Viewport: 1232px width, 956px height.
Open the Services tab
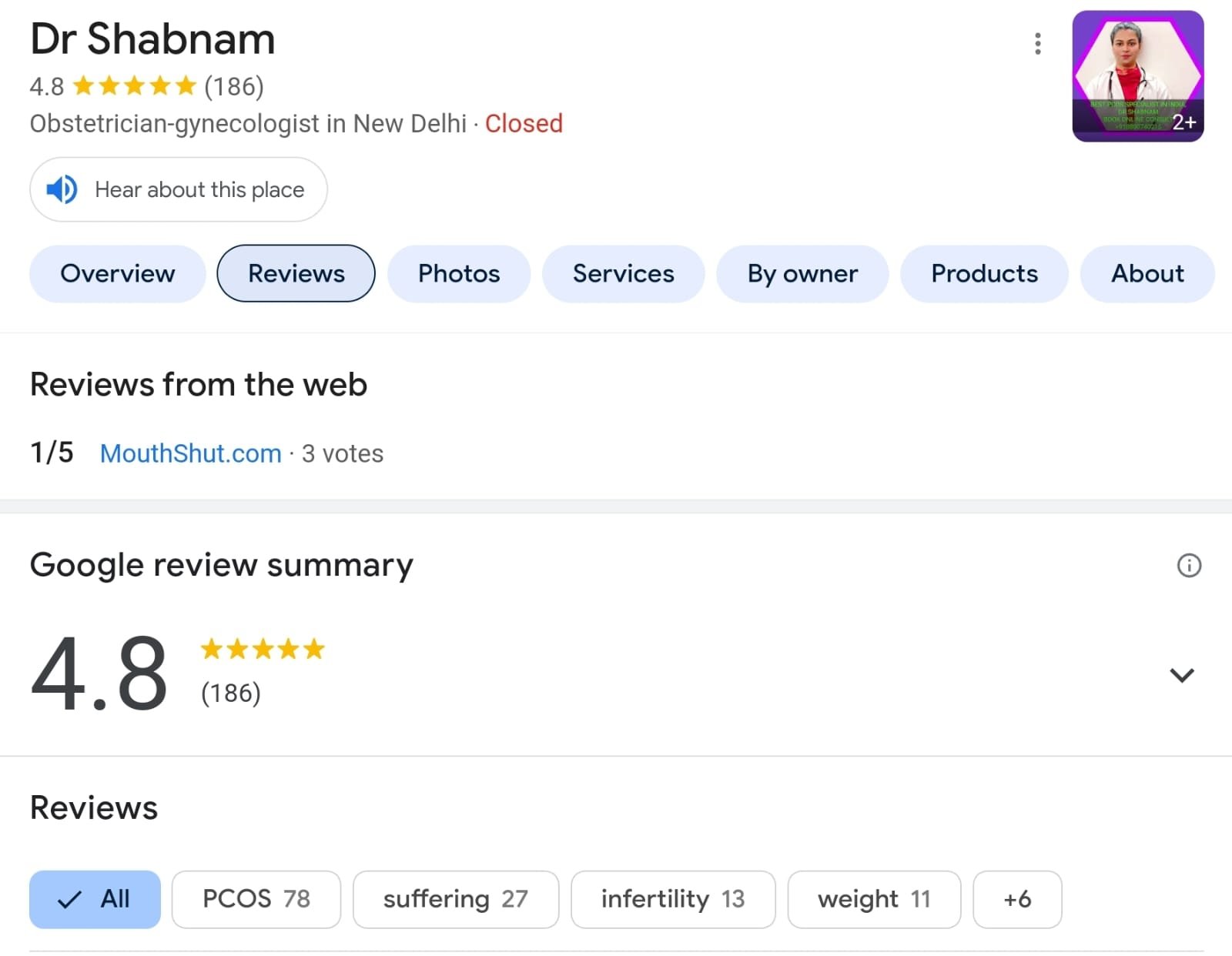(x=623, y=274)
